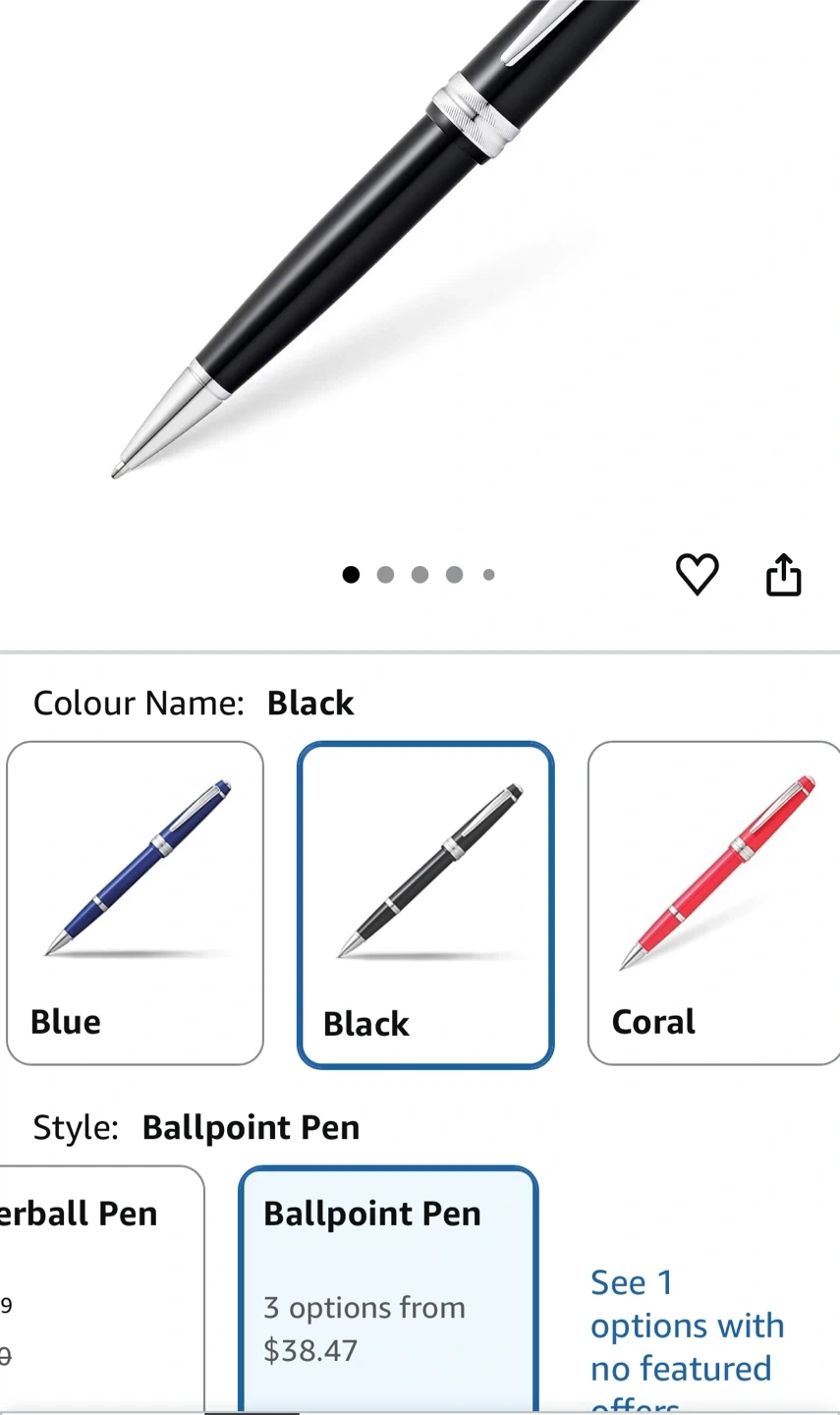Tap the share icon beside the heart

[783, 575]
